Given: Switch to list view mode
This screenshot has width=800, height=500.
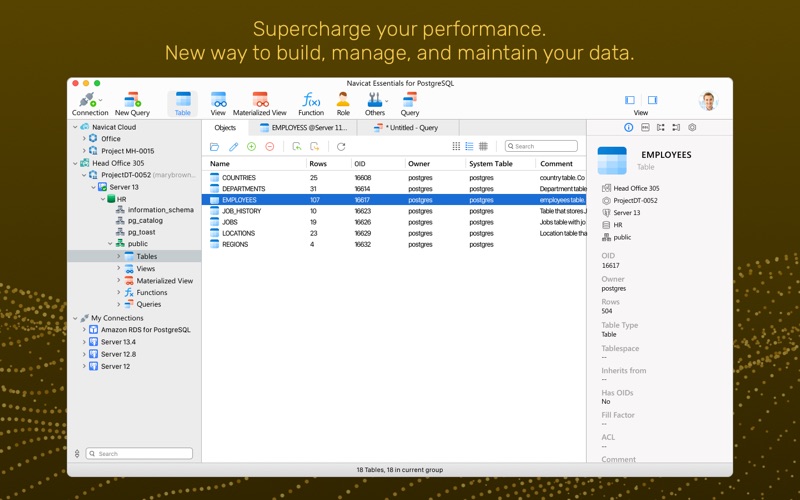Looking at the screenshot, I should coord(469,146).
